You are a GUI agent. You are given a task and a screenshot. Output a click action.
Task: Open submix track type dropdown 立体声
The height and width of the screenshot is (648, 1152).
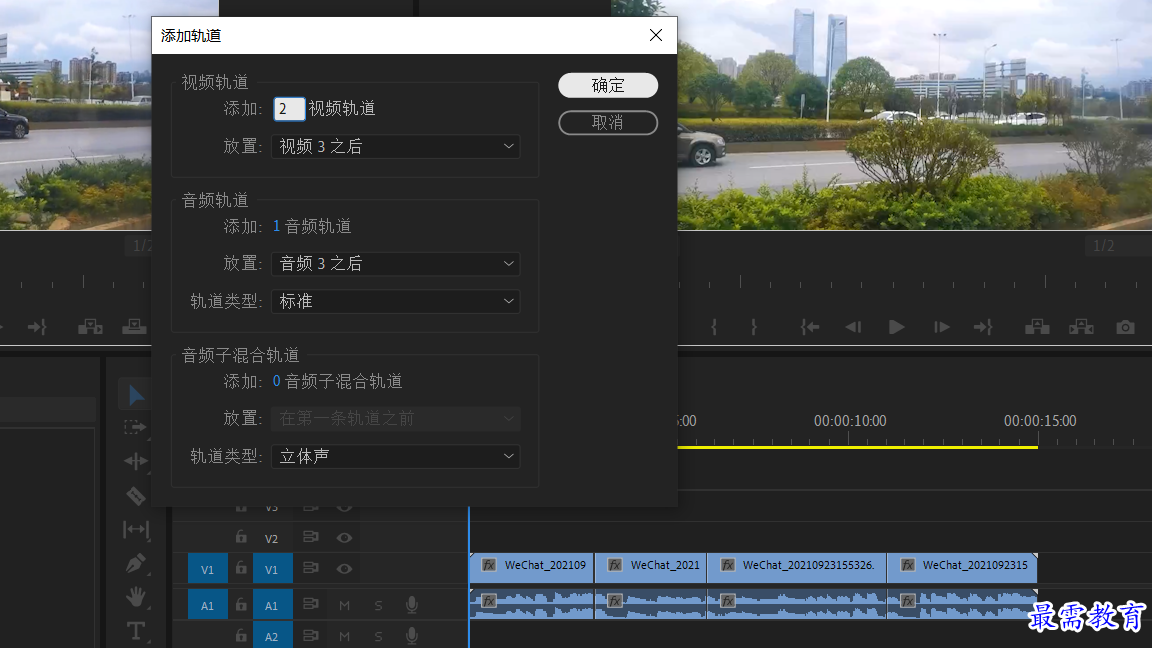tap(396, 456)
